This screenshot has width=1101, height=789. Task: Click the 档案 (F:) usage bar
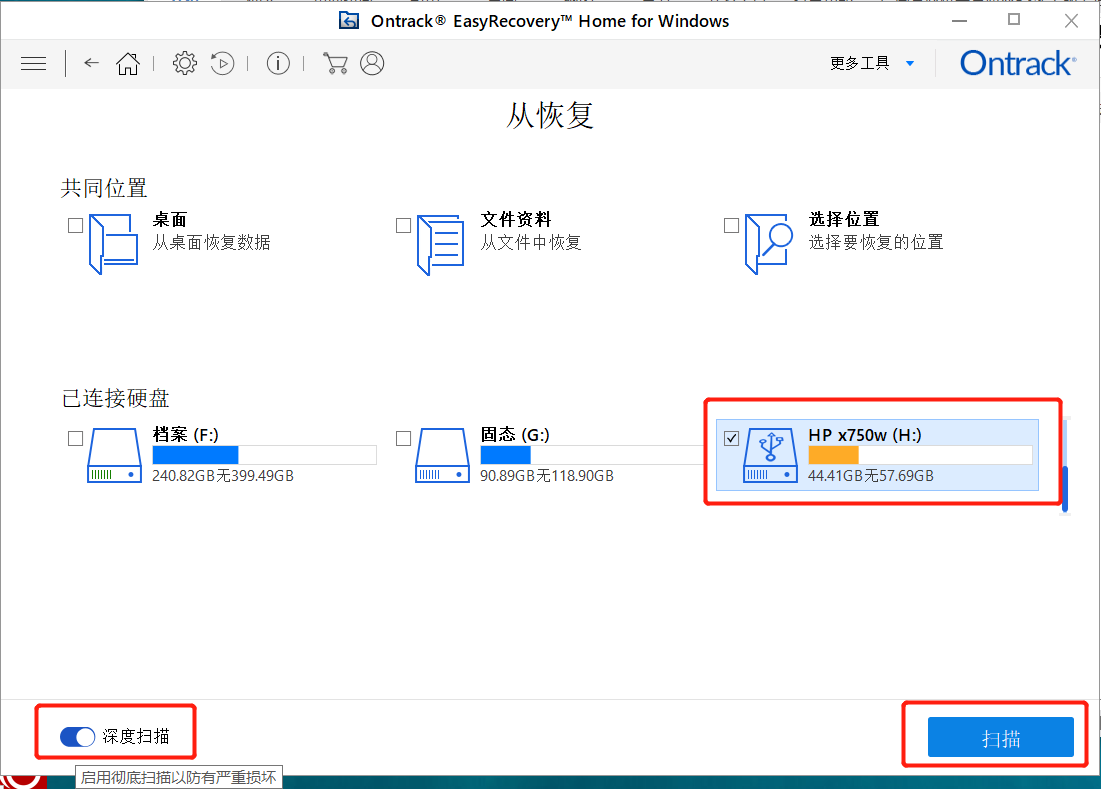pos(264,455)
